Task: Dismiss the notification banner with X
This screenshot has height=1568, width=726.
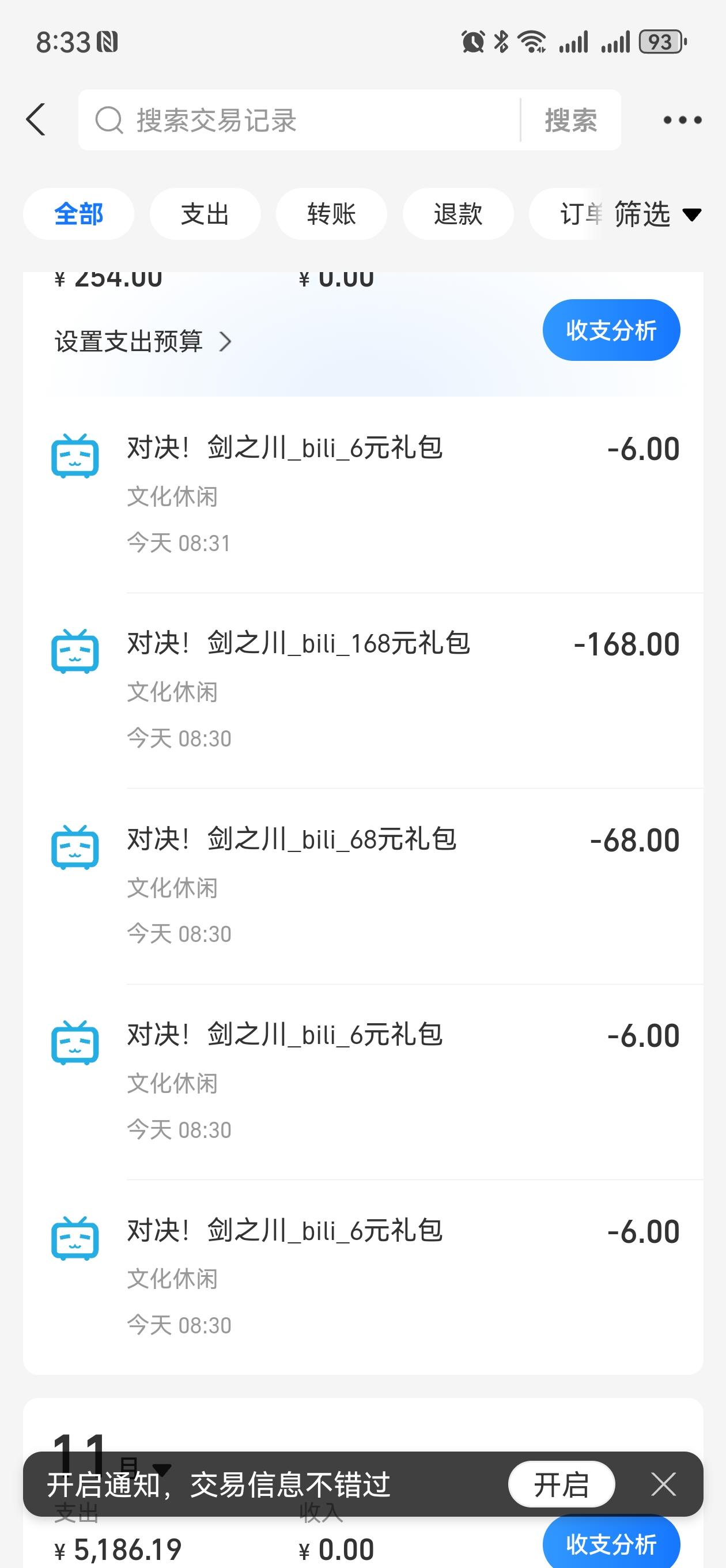Action: click(663, 1484)
